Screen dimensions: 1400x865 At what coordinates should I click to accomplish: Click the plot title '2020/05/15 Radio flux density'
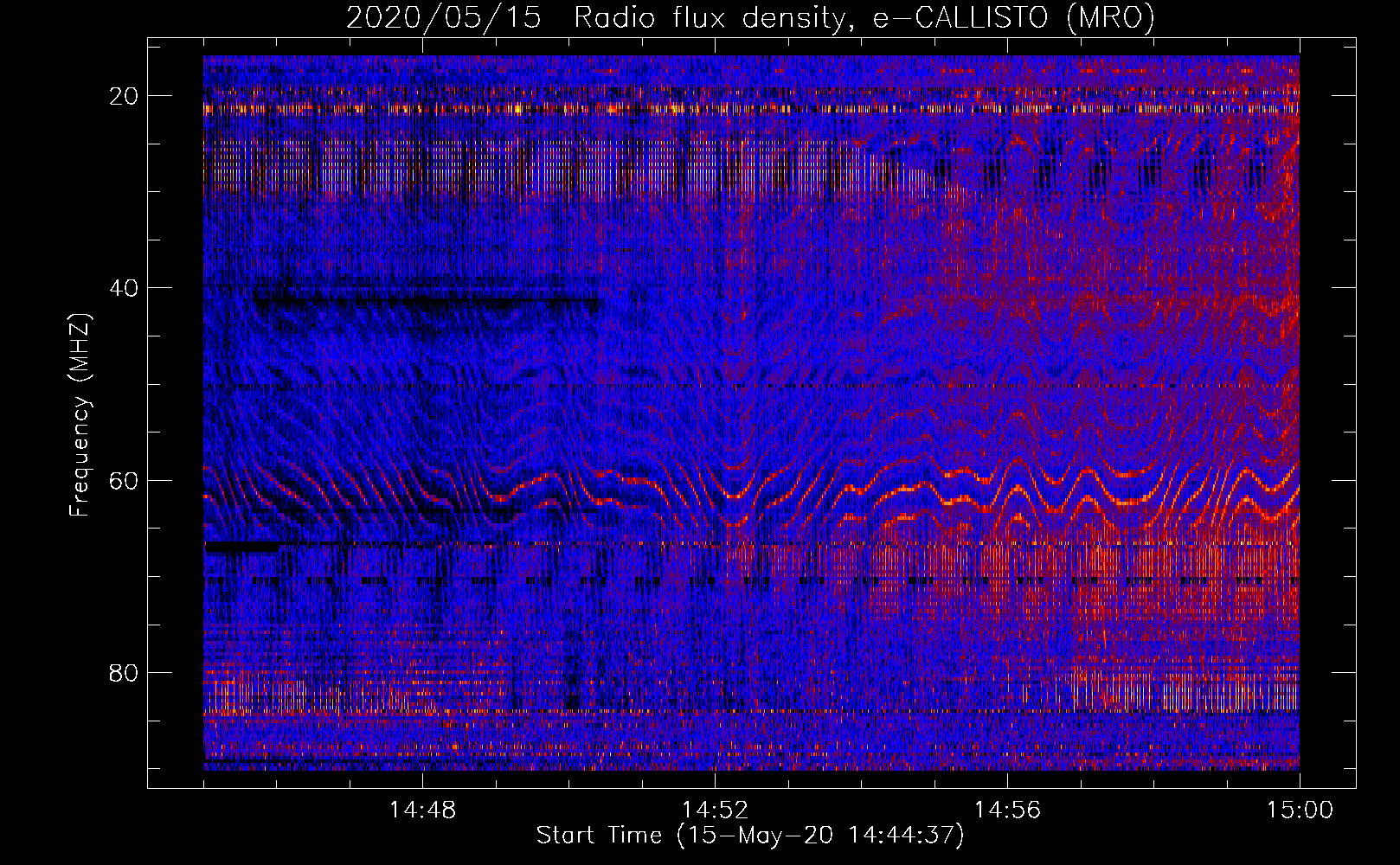(x=751, y=17)
